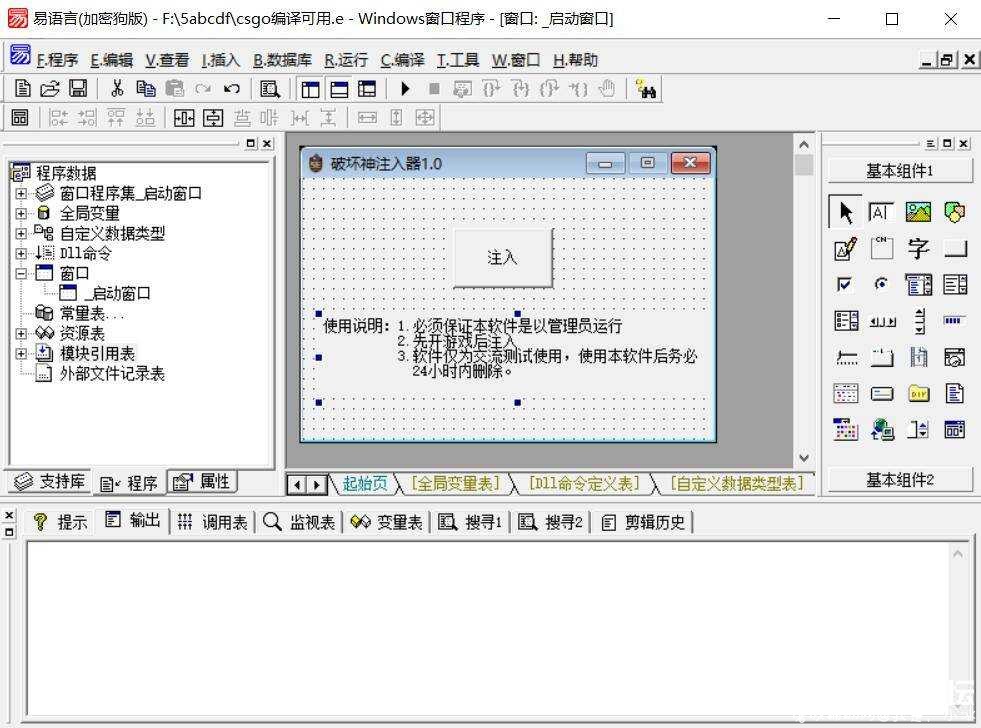Expand the 资源表 tree node
This screenshot has height=728, width=981.
pyautogui.click(x=21, y=334)
